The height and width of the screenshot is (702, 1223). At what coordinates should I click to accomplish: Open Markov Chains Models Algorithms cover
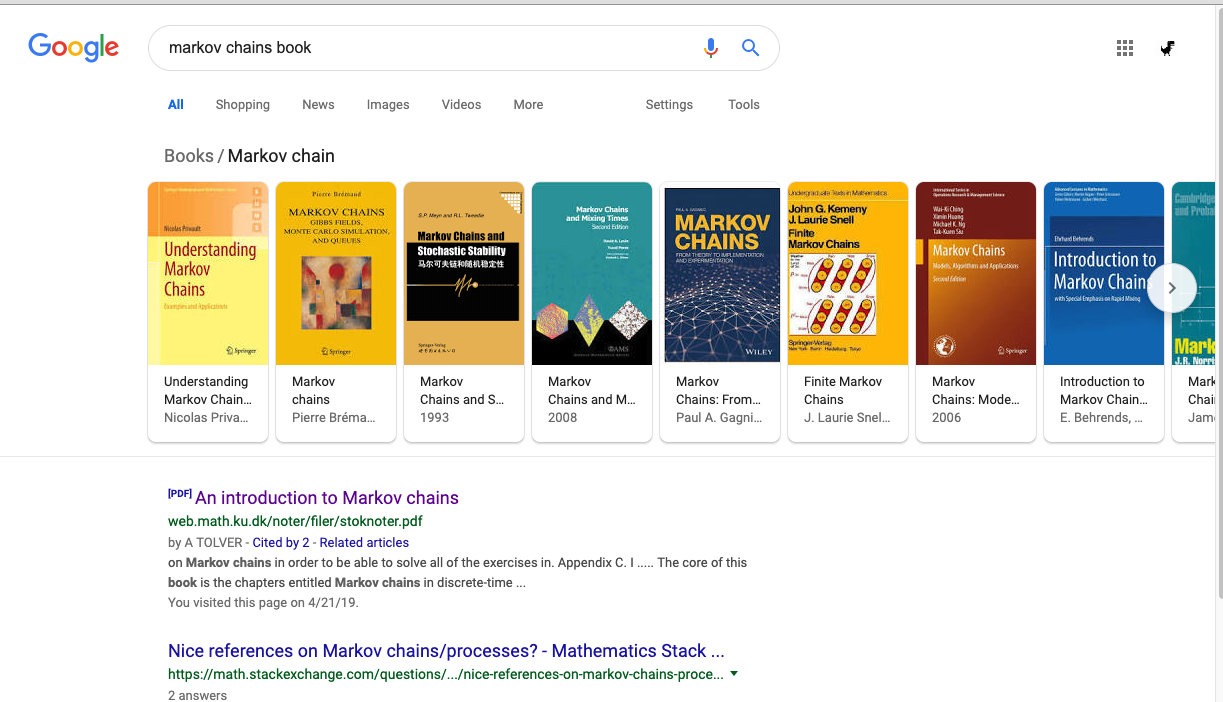(976, 273)
